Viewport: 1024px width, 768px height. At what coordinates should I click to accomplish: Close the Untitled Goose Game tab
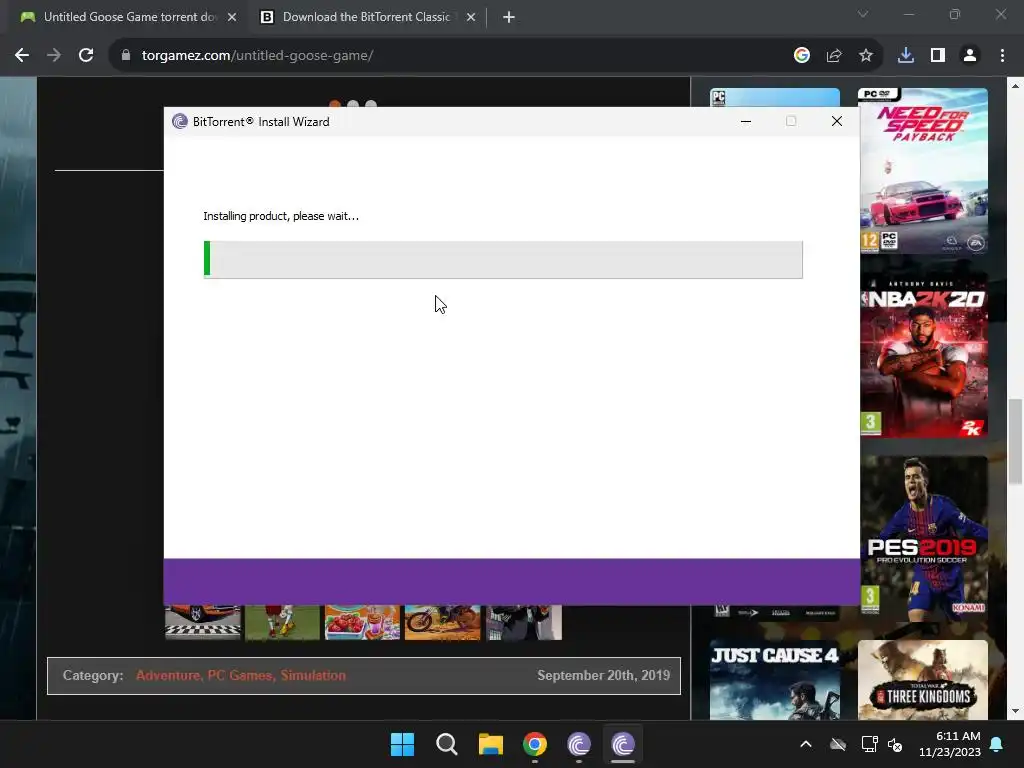[232, 18]
